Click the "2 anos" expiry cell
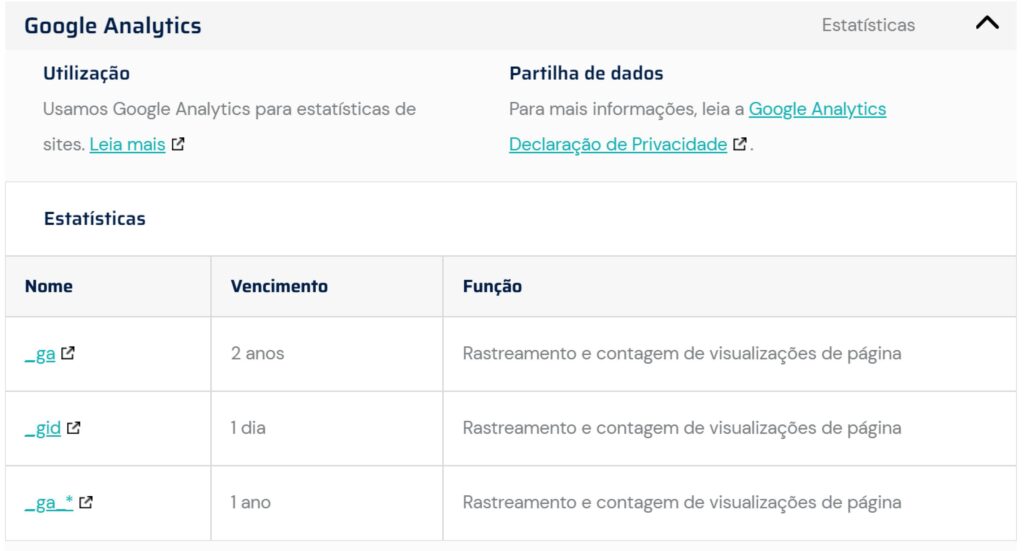This screenshot has height=551, width=1024. [x=257, y=354]
